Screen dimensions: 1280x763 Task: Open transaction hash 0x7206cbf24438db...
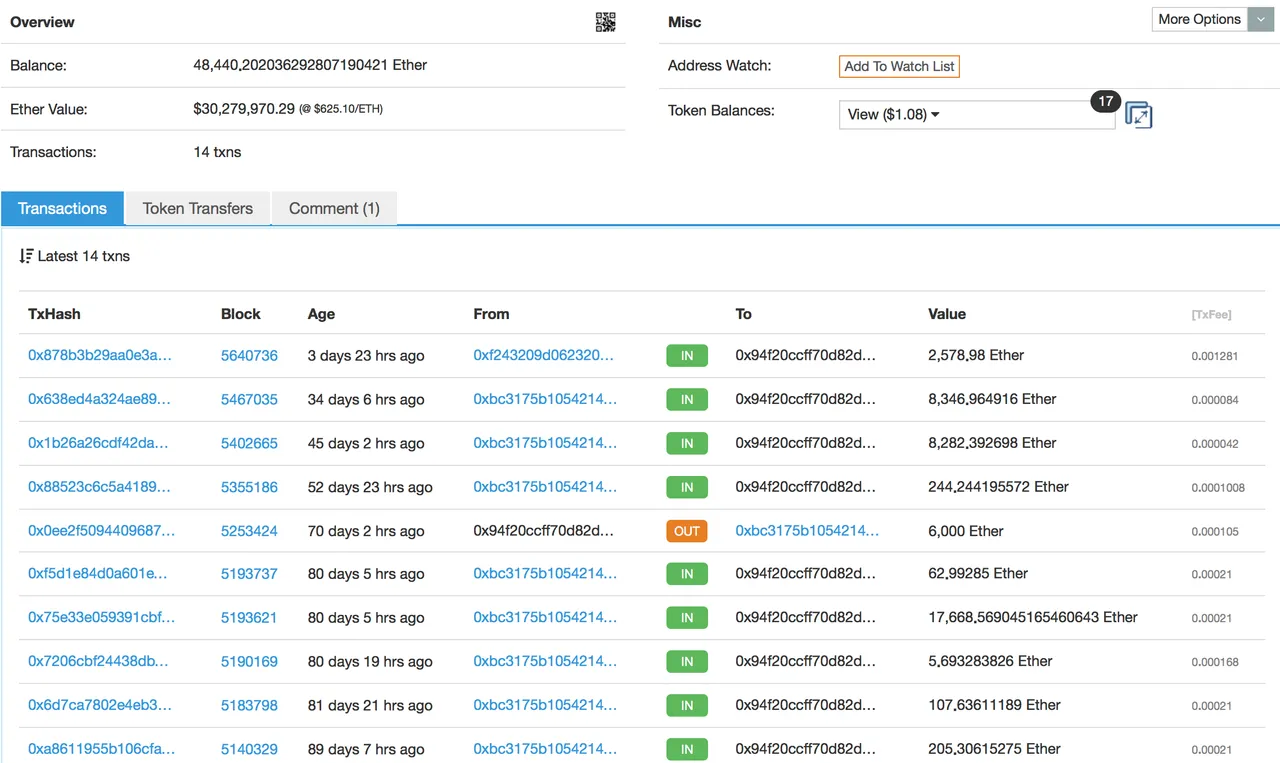[x=98, y=661]
